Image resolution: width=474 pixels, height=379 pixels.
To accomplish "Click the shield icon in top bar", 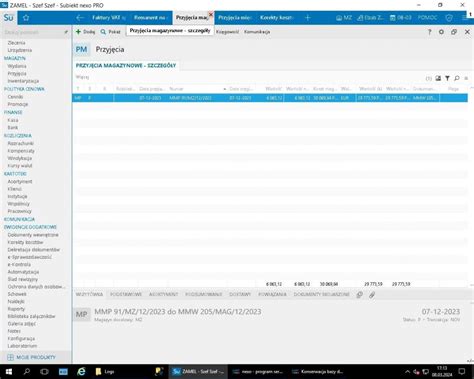I will pyautogui.click(x=449, y=18).
